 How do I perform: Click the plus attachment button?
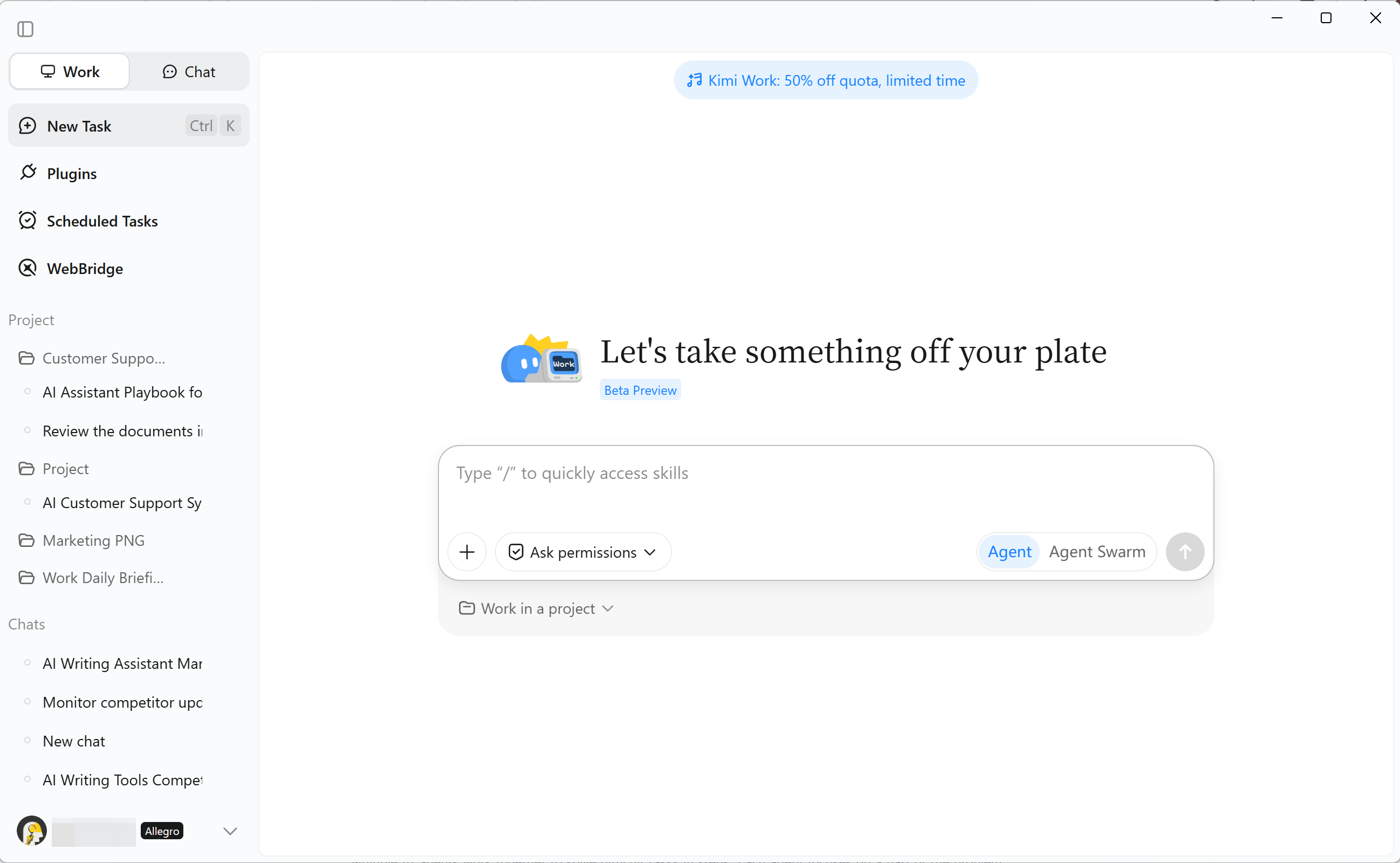tap(466, 552)
